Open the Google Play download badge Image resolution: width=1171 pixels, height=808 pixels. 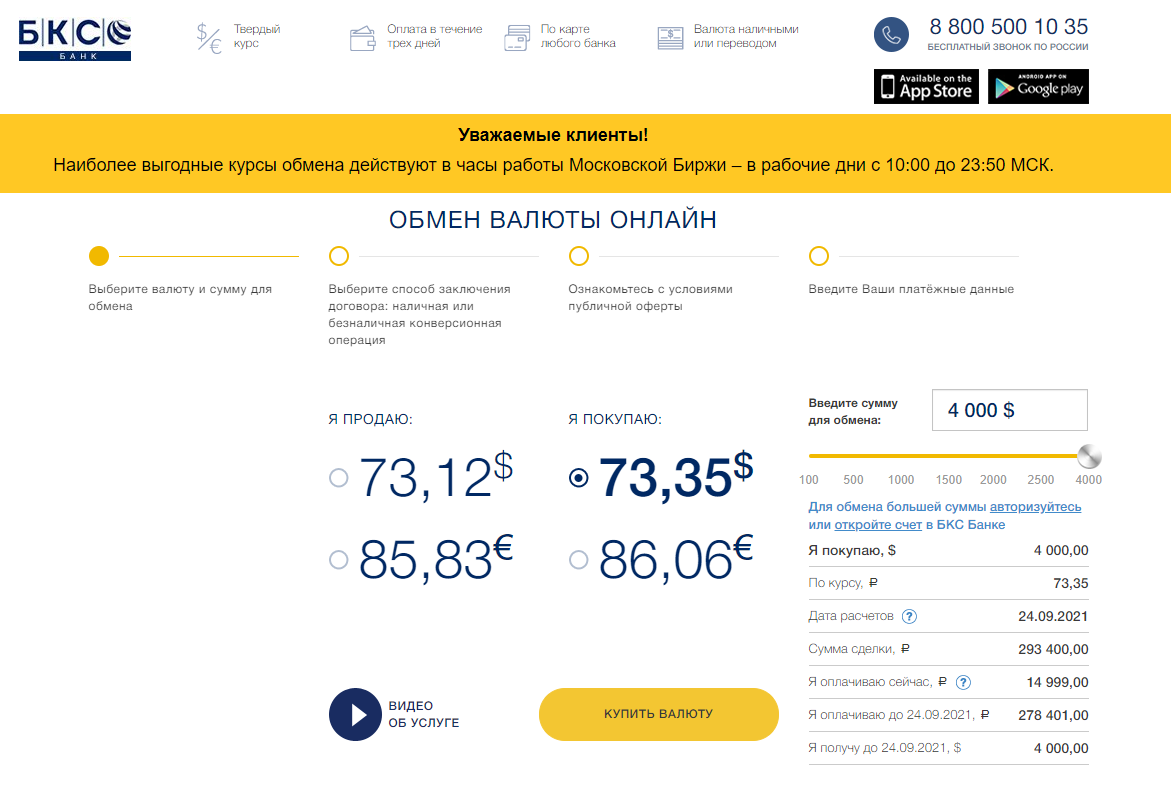click(x=1038, y=87)
